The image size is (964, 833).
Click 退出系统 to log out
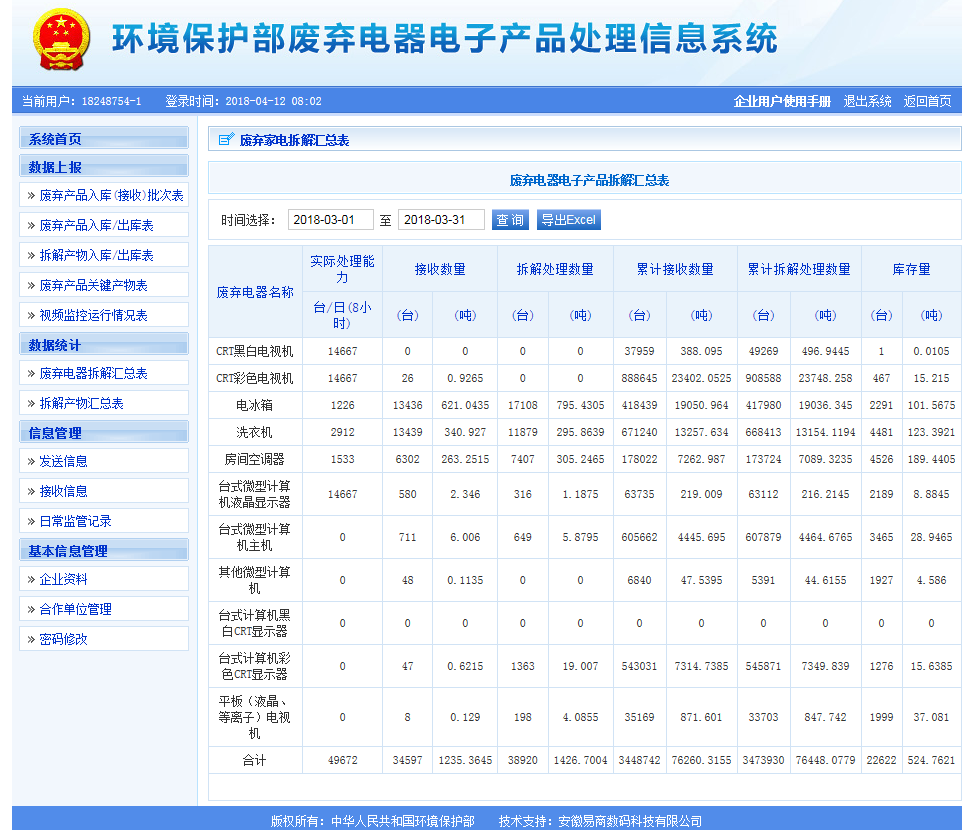tap(867, 101)
